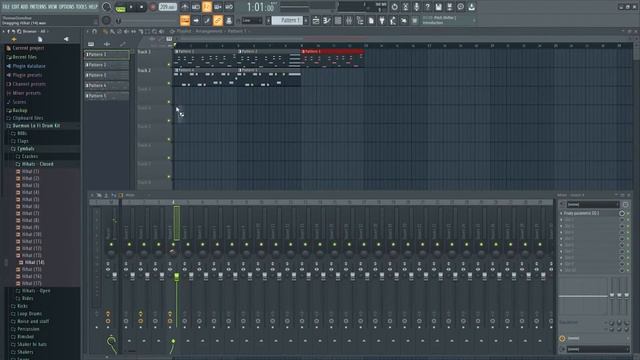The height and width of the screenshot is (360, 640).
Task: Open the VIEW menu
Action: 53,7
